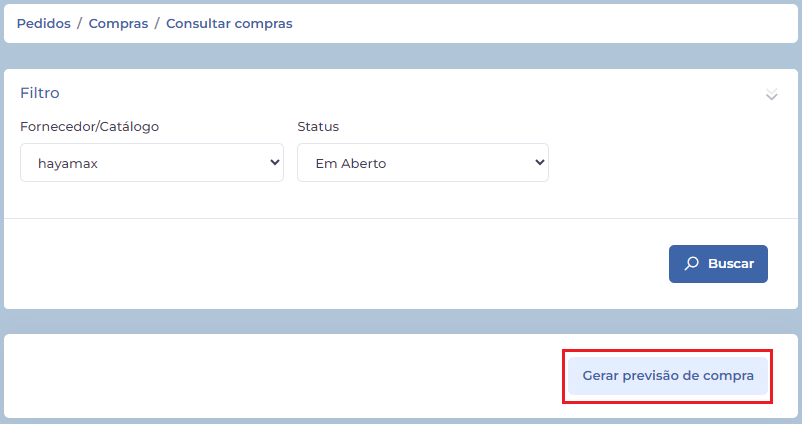802x424 pixels.
Task: Click Gerar previsão de compra button
Action: point(668,376)
